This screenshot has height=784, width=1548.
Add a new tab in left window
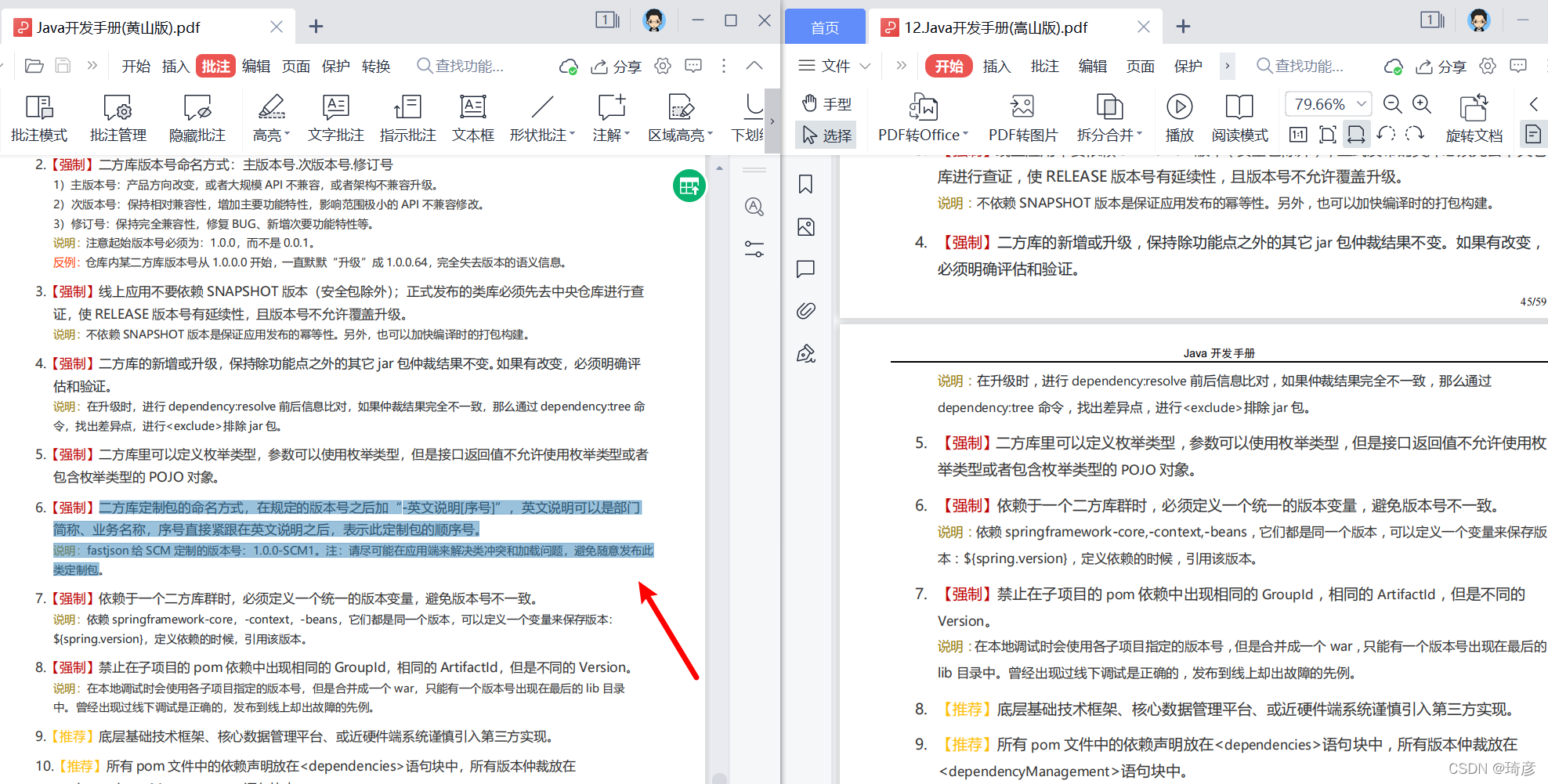click(316, 27)
